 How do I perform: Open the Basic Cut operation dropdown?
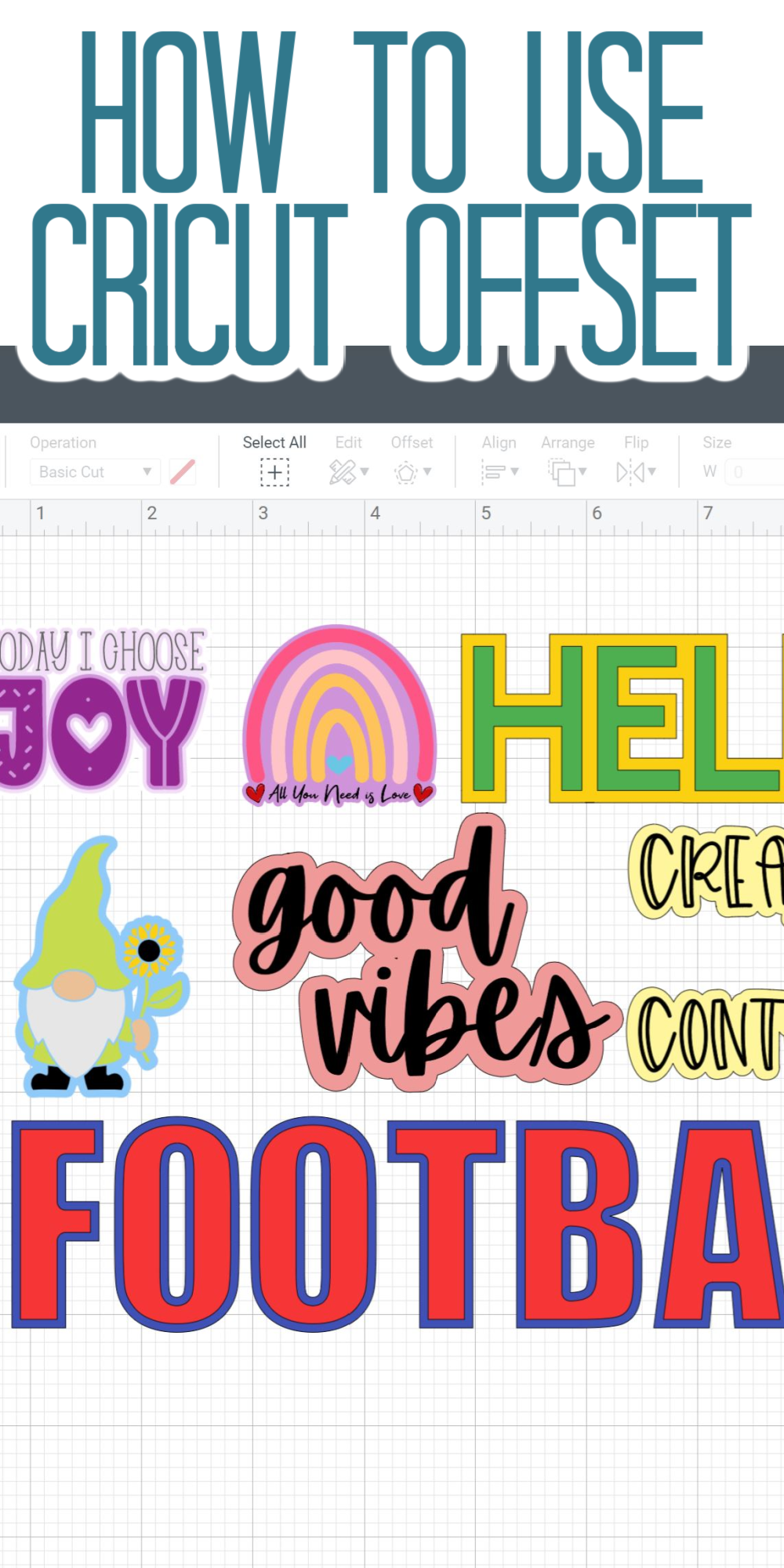tap(95, 472)
